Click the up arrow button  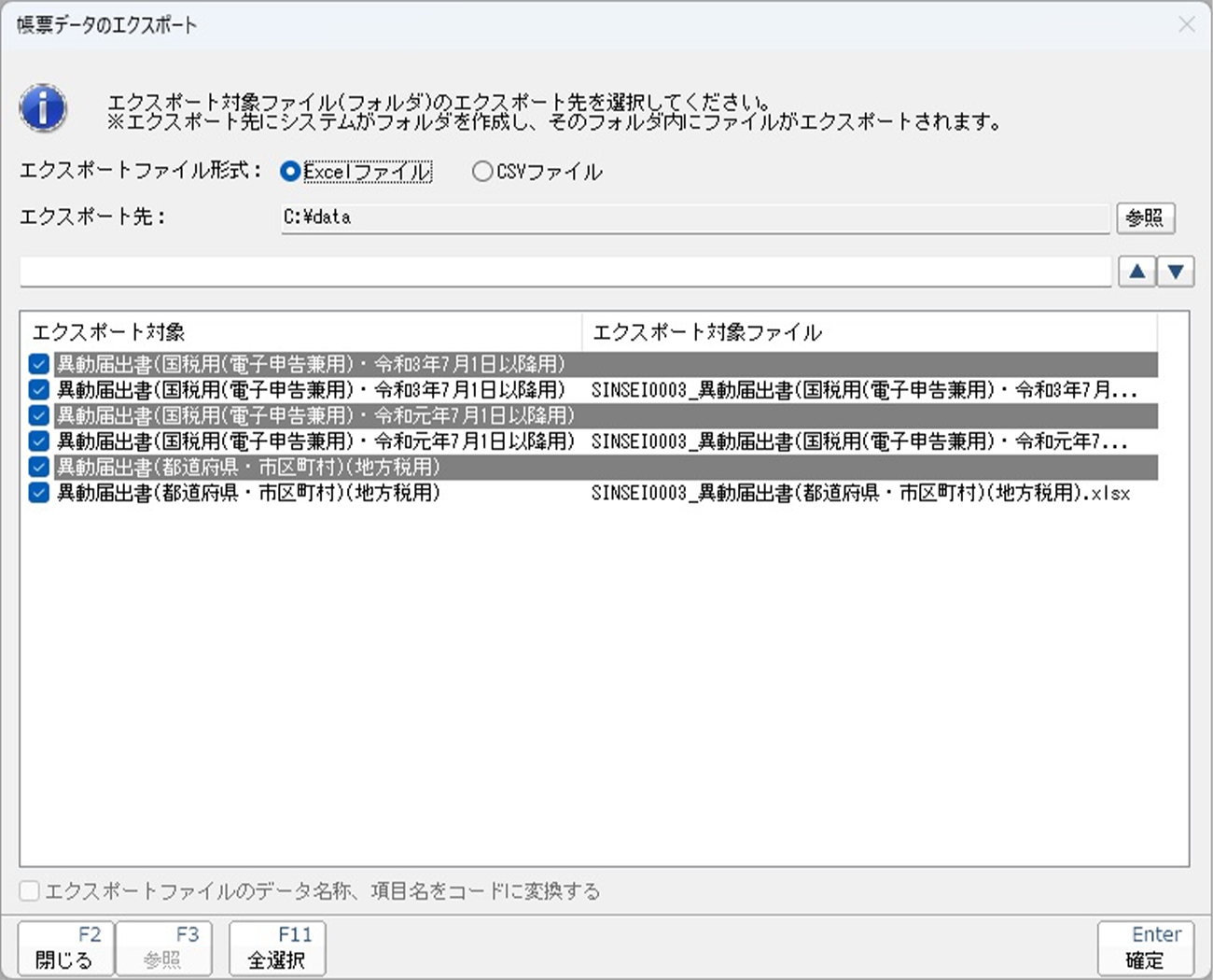pos(1136,272)
